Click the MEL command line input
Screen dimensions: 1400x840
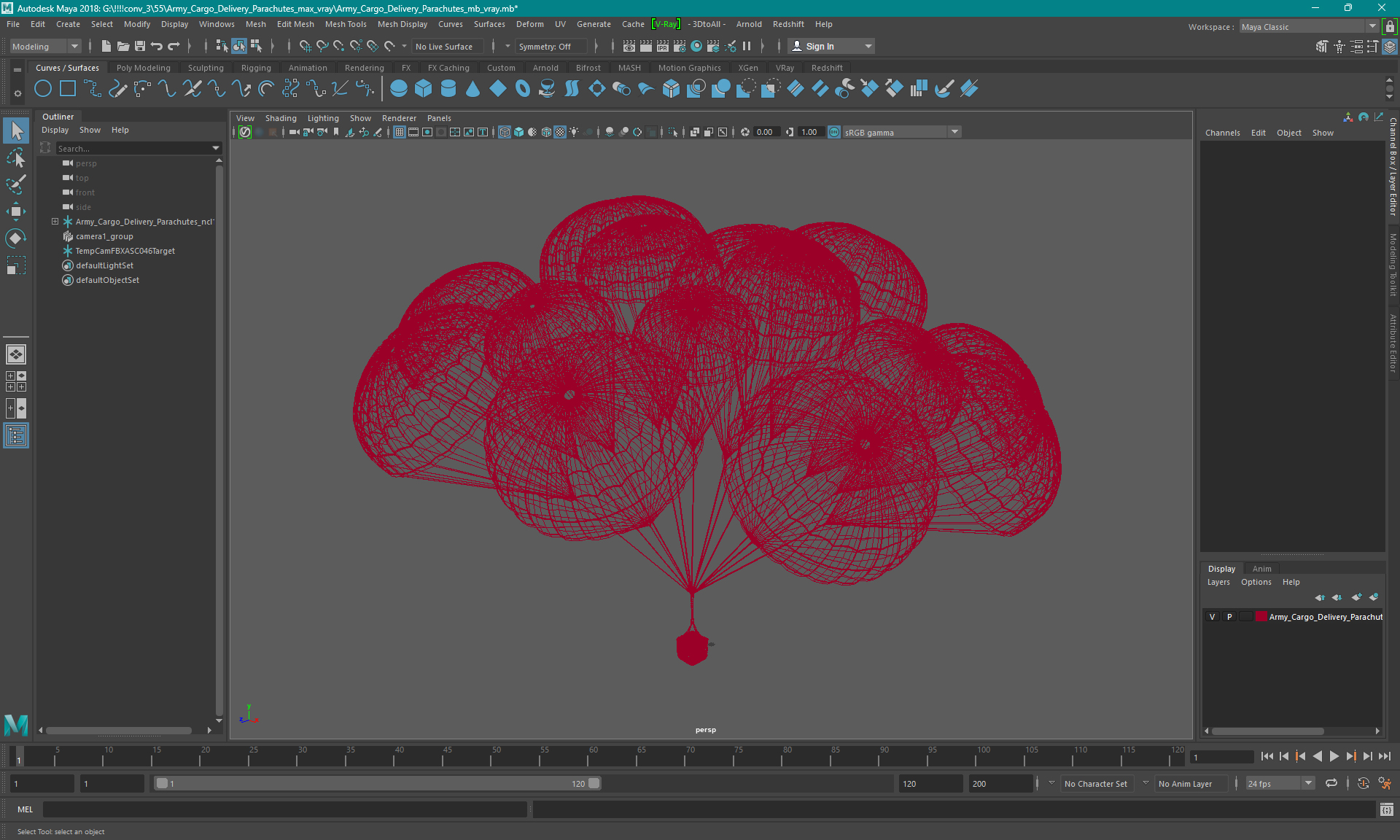coord(284,809)
